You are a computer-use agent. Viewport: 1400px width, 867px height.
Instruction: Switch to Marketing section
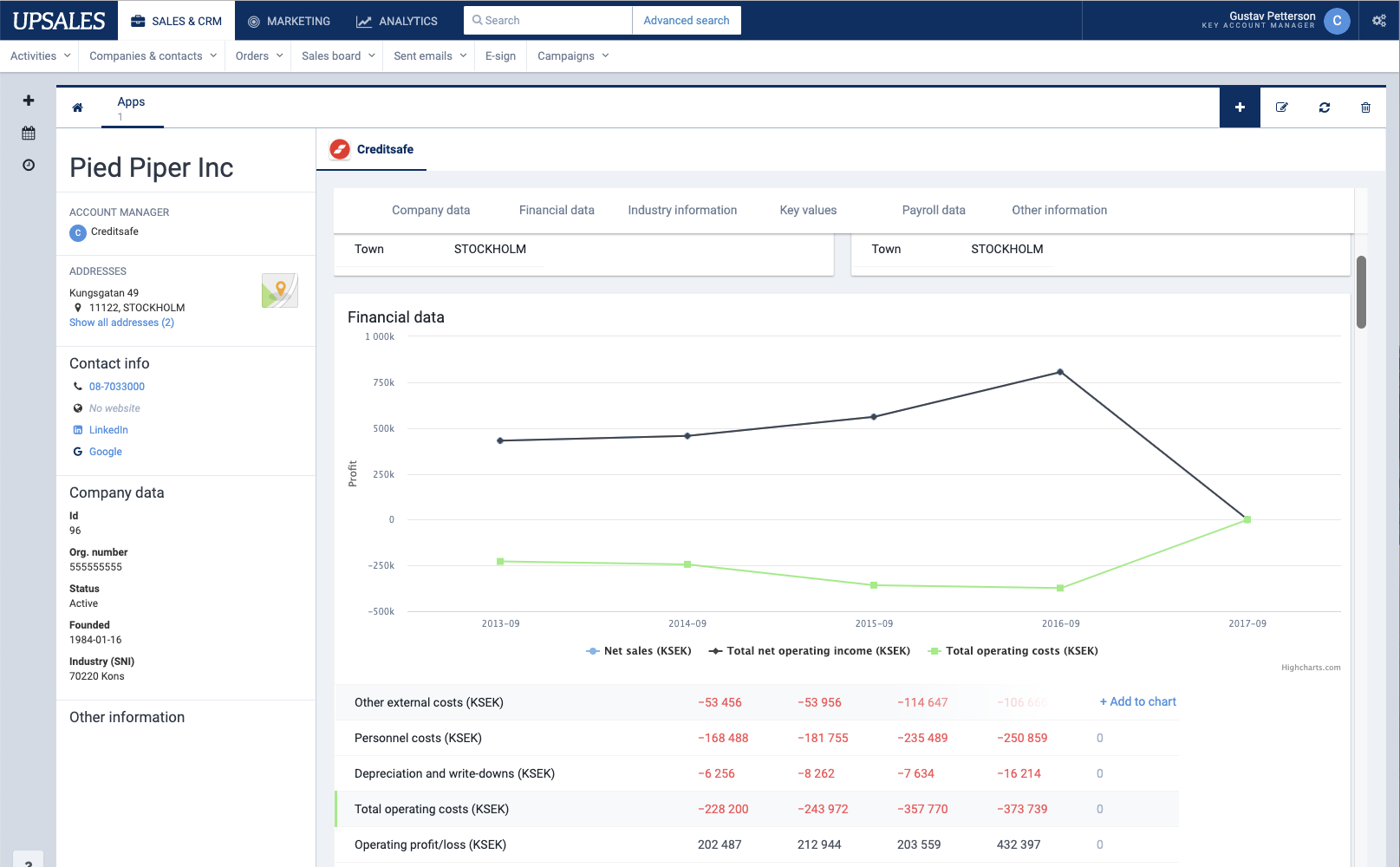(289, 21)
